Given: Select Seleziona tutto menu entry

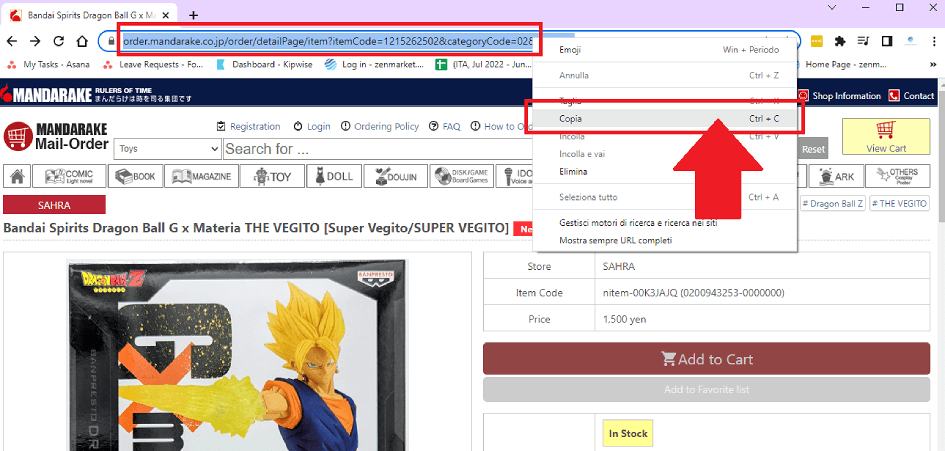Looking at the screenshot, I should point(665,197).
